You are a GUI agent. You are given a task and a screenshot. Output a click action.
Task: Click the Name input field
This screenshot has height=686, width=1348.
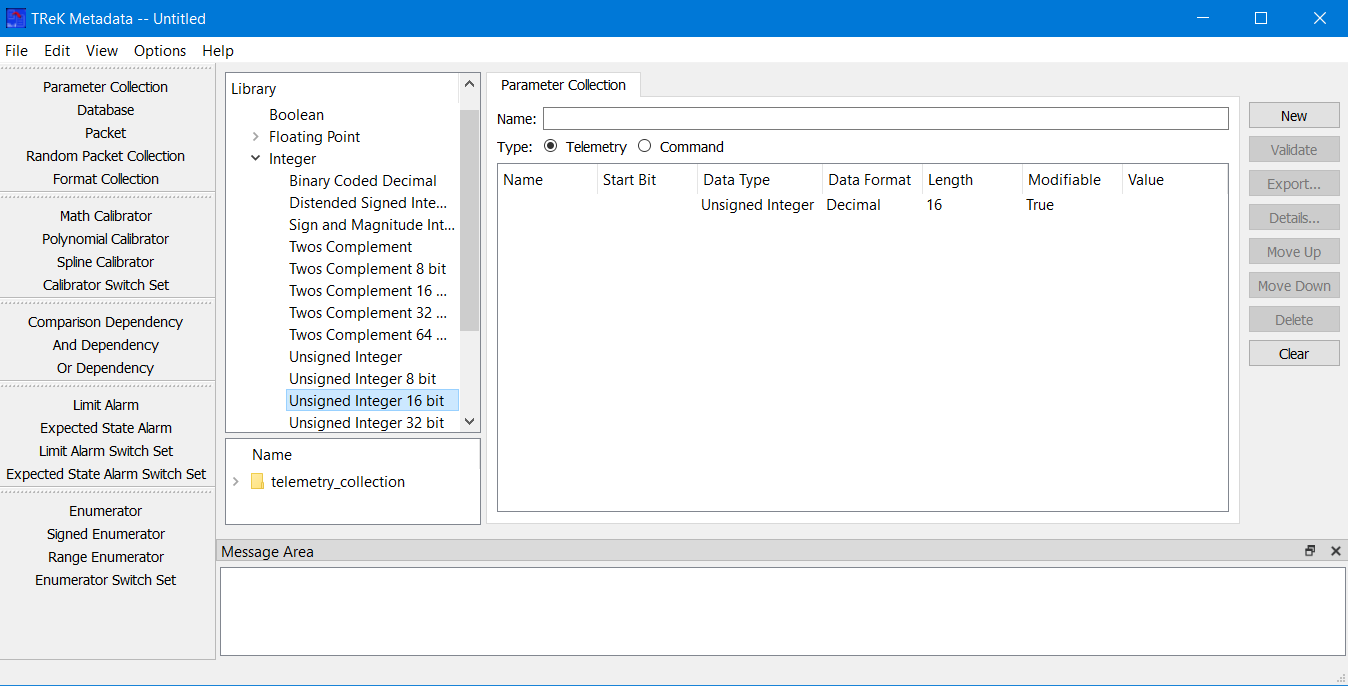(x=885, y=119)
